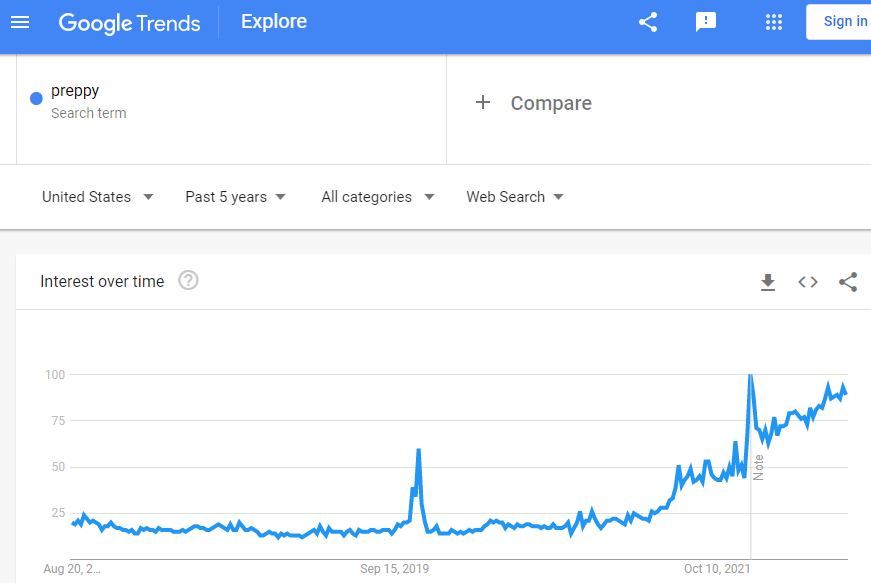This screenshot has width=871, height=583.
Task: Open the Web Search type dropdown
Action: (x=514, y=197)
